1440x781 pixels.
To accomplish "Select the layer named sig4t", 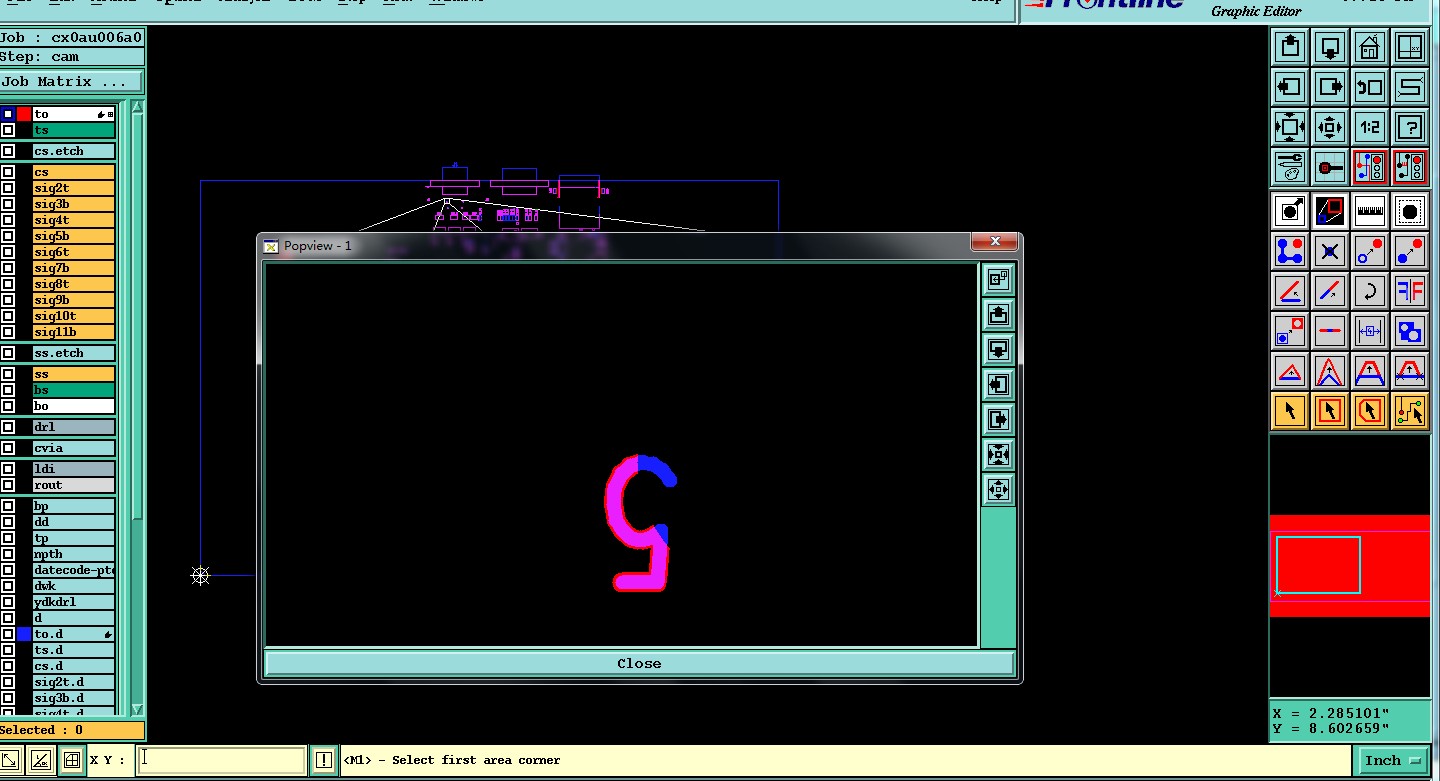I will [x=74, y=220].
